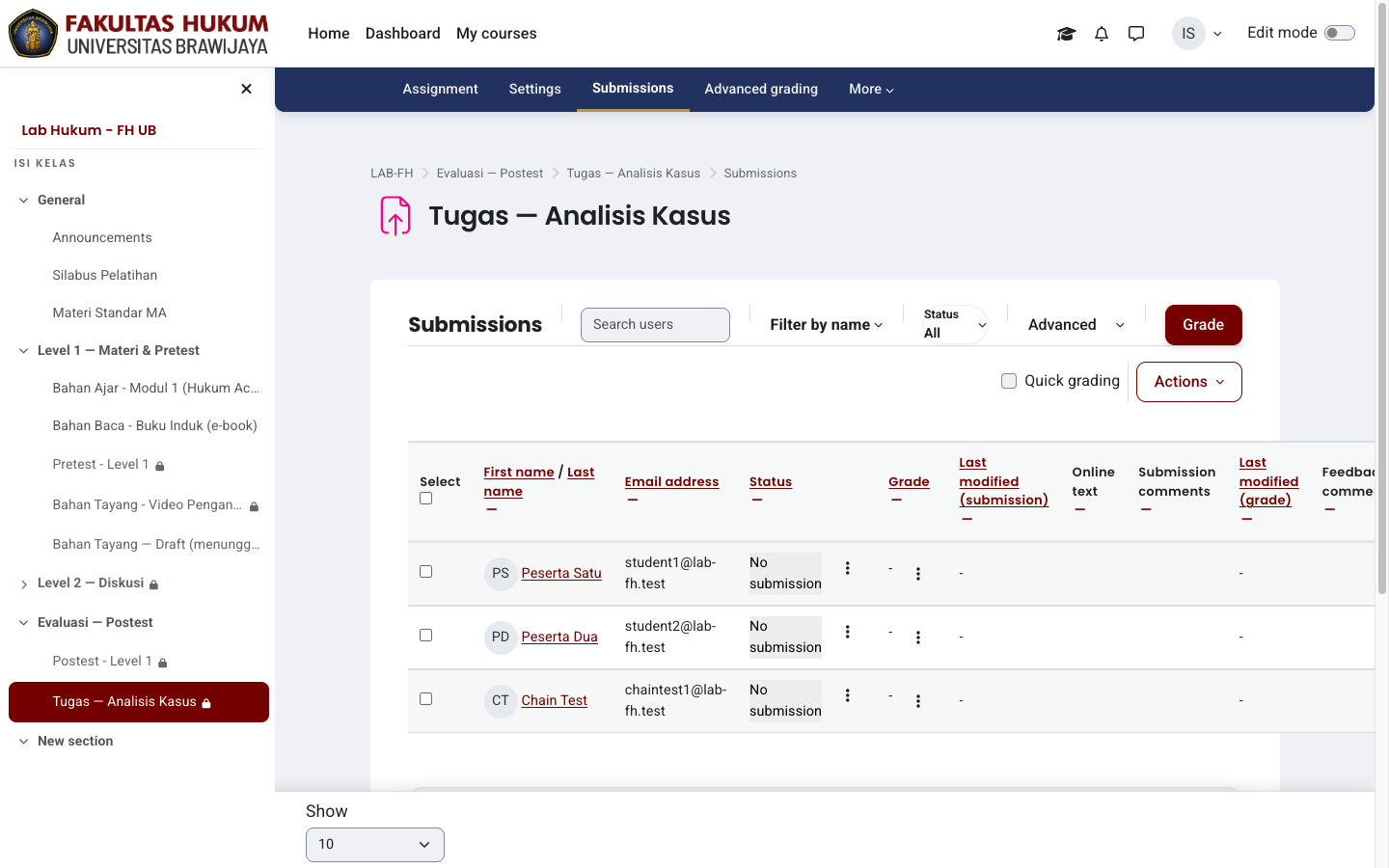Screen dimensions: 1389x868
Task: Open the Status All dropdown
Action: click(955, 324)
